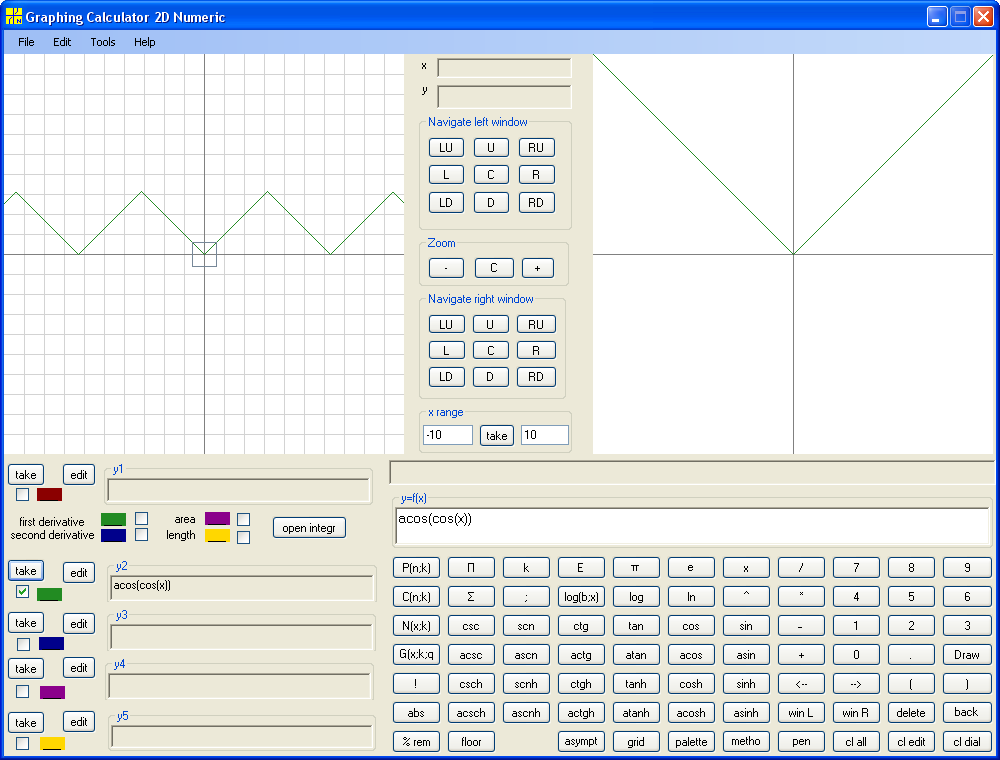Screen dimensions: 1000x760
Task: Click the win L button
Action: [801, 713]
